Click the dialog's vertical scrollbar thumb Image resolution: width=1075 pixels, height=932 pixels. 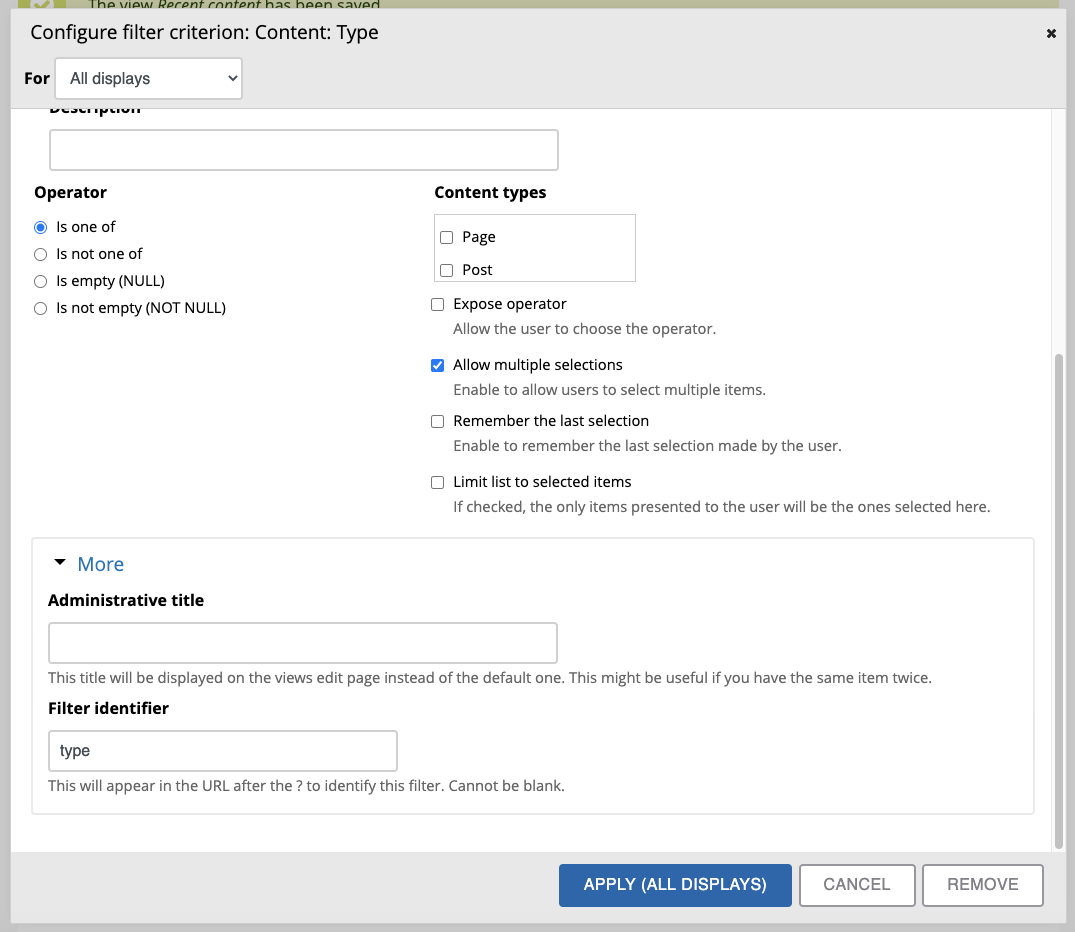click(1059, 601)
